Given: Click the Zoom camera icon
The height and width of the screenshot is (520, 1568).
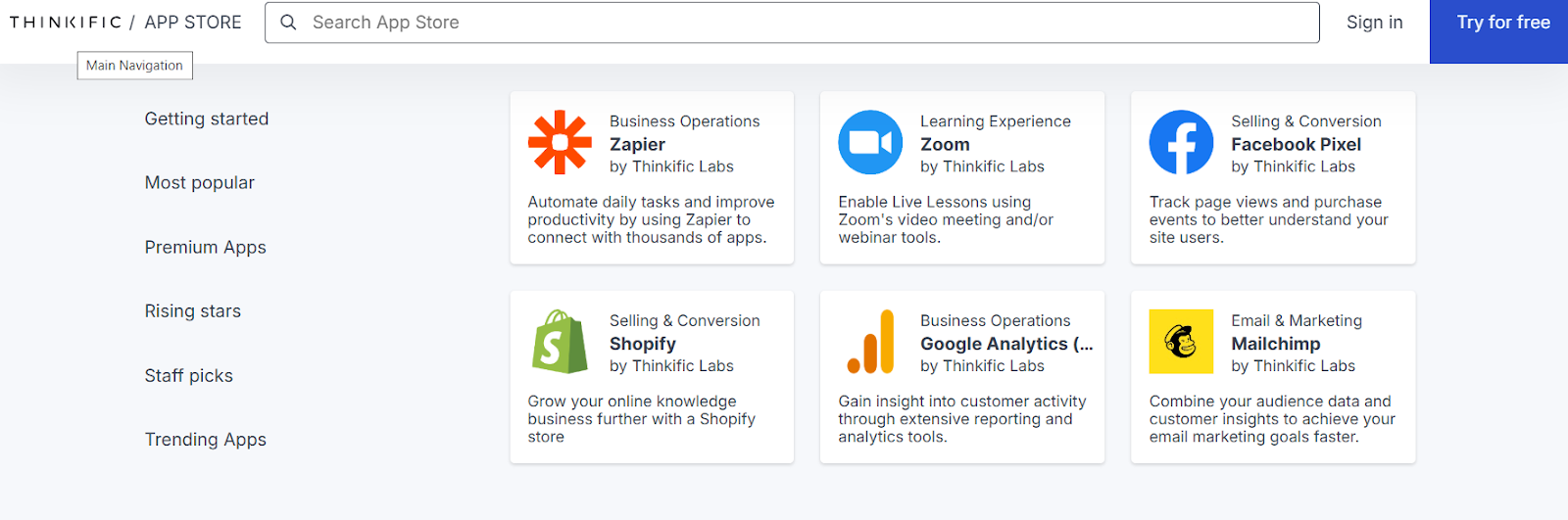Looking at the screenshot, I should 870,142.
